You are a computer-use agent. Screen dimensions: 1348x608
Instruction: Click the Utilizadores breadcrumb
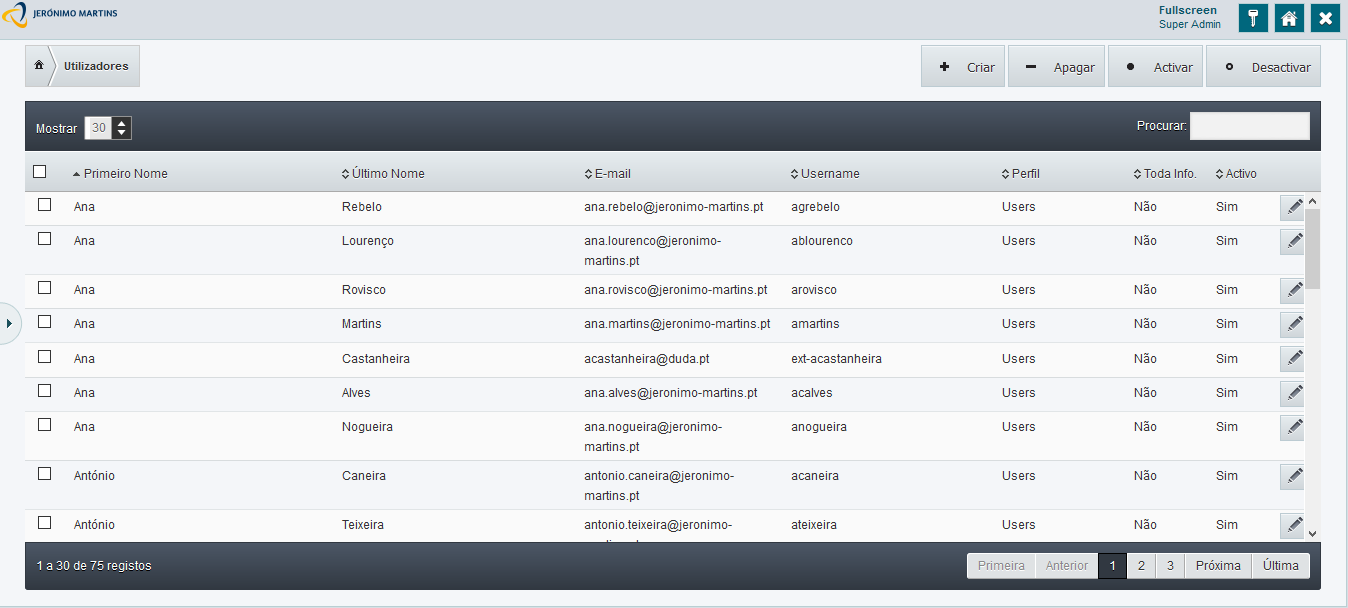(96, 66)
